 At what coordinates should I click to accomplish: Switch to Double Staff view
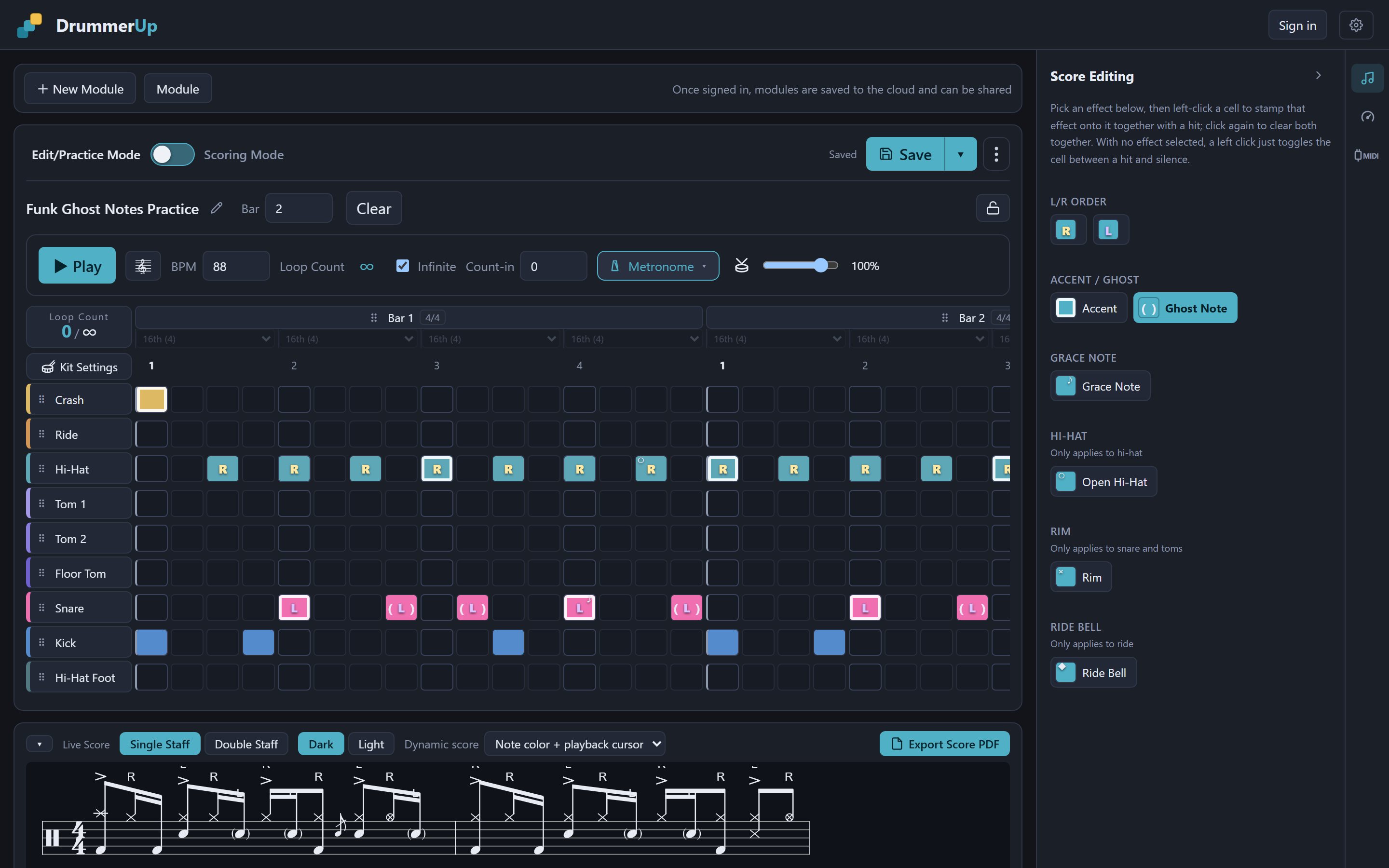tap(245, 744)
